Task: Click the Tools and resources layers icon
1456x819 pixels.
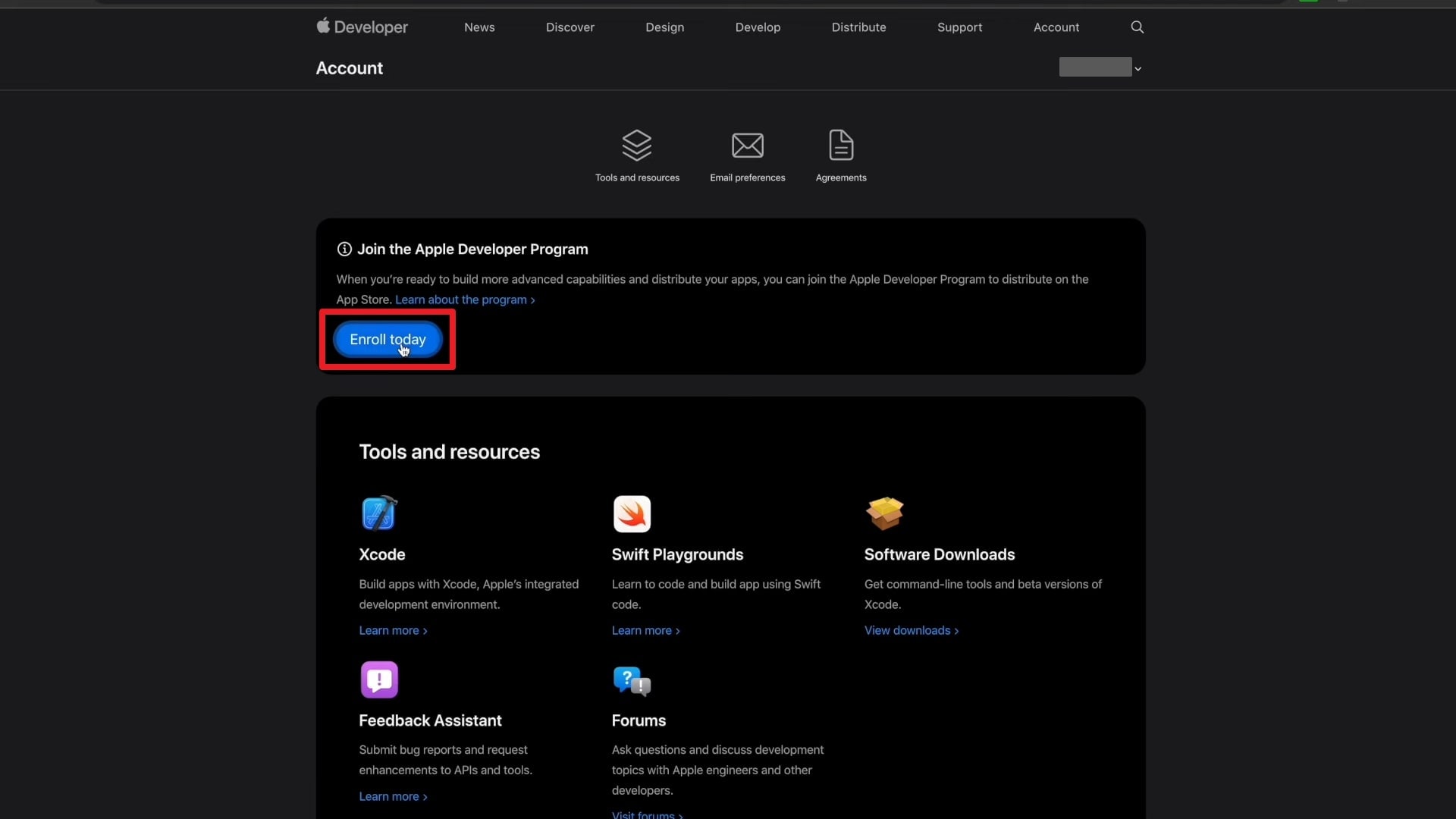Action: (x=637, y=145)
